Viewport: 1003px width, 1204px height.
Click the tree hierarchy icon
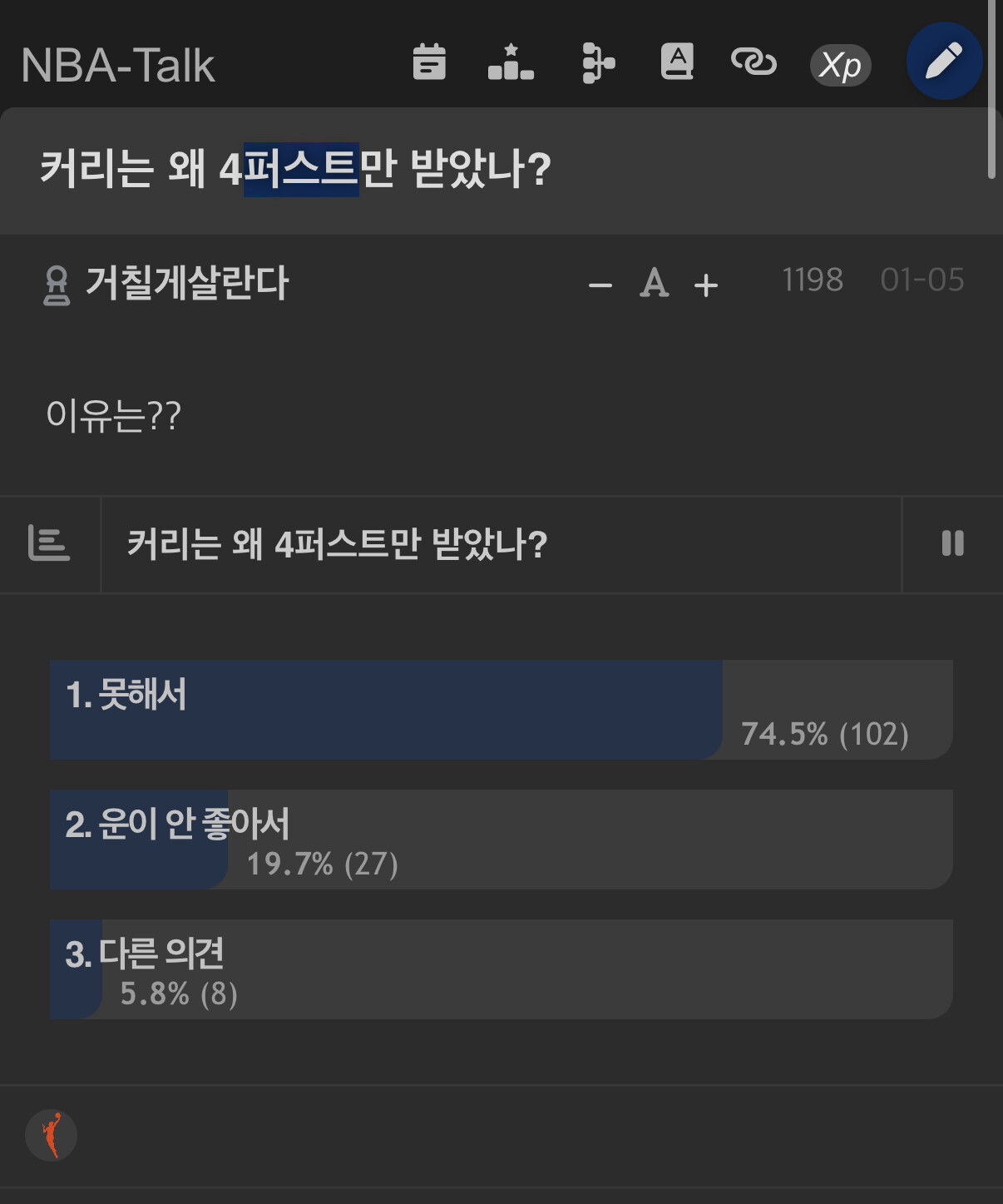[597, 63]
